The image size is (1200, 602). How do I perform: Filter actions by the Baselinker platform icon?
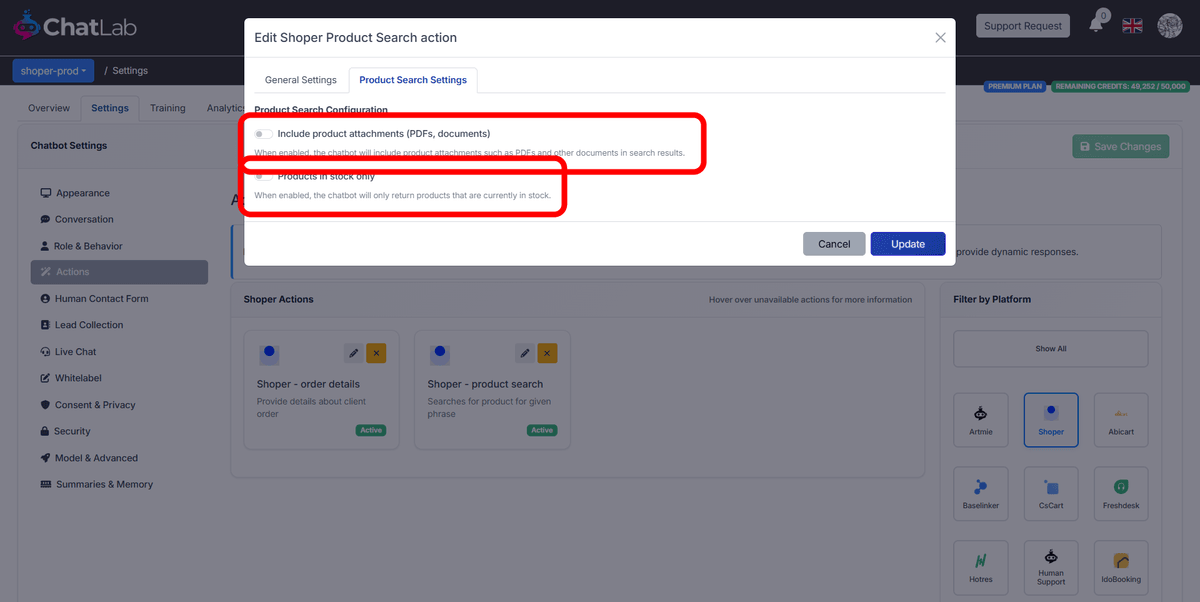(980, 493)
